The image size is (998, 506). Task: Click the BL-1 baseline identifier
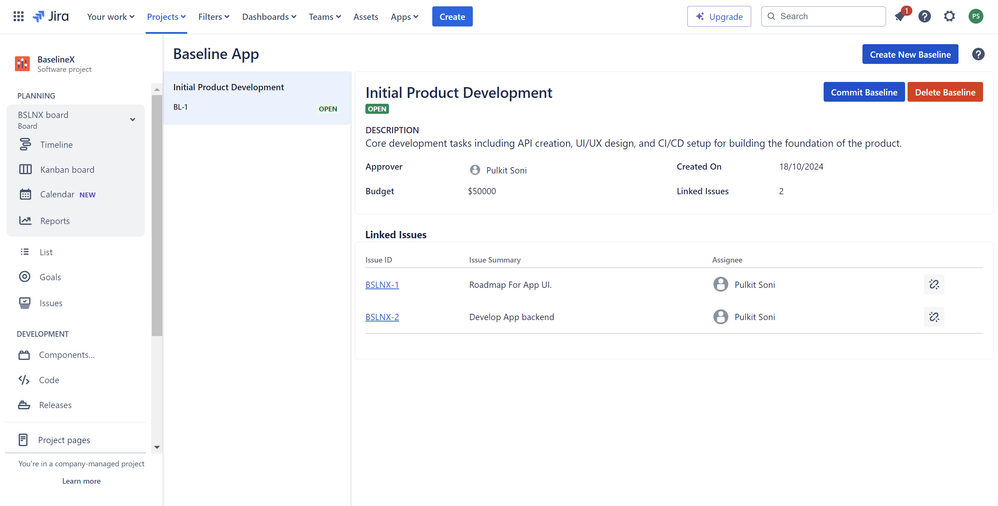[180, 107]
